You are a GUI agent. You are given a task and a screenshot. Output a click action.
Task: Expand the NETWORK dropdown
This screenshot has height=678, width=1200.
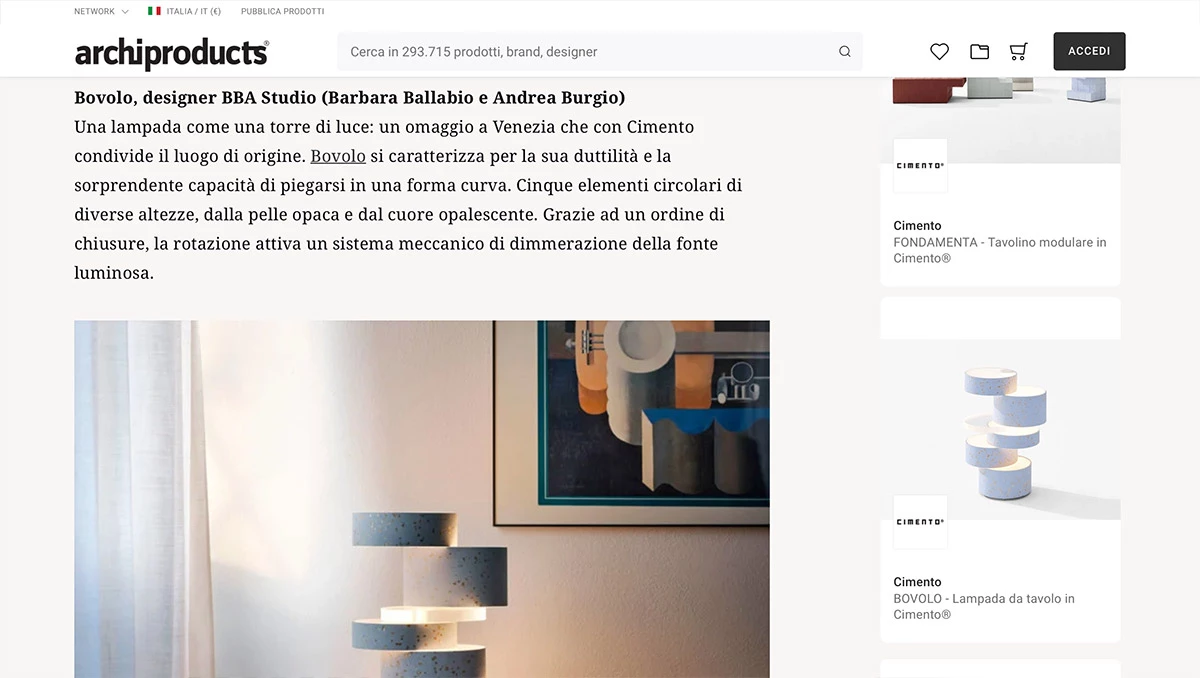coord(101,11)
